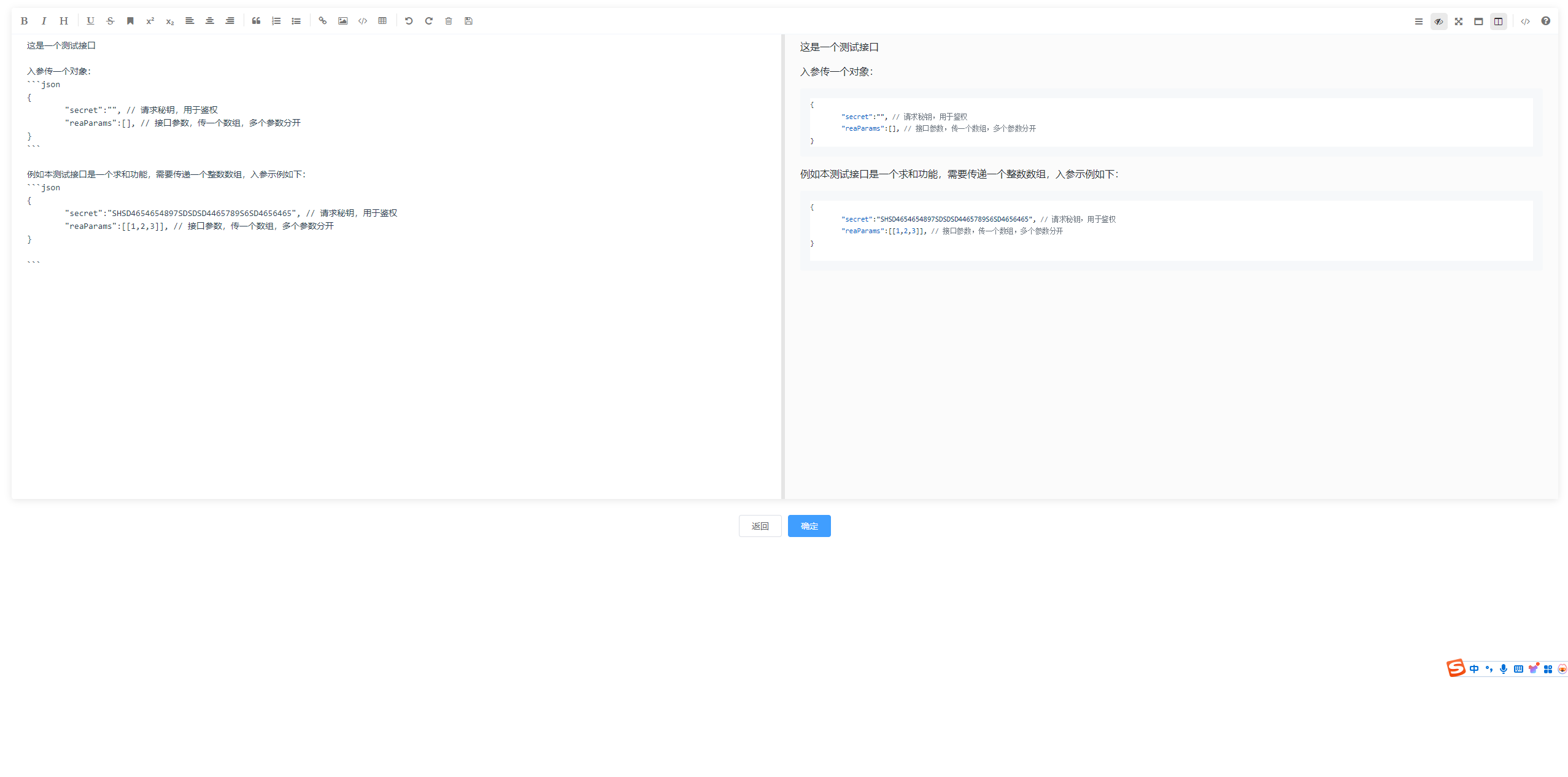Insert a hyperlink

323,21
